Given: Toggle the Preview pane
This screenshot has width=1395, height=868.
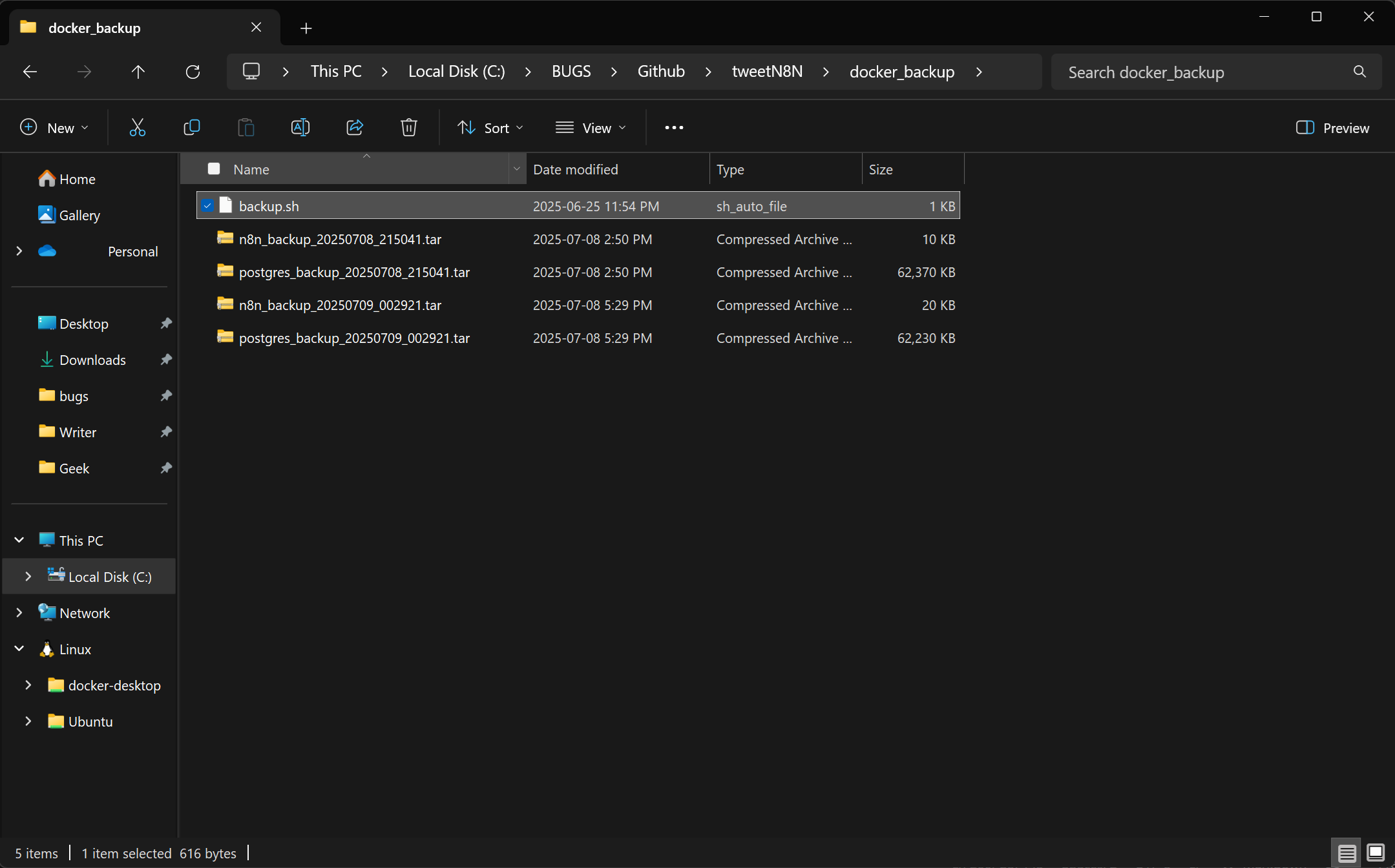Looking at the screenshot, I should (x=1332, y=128).
